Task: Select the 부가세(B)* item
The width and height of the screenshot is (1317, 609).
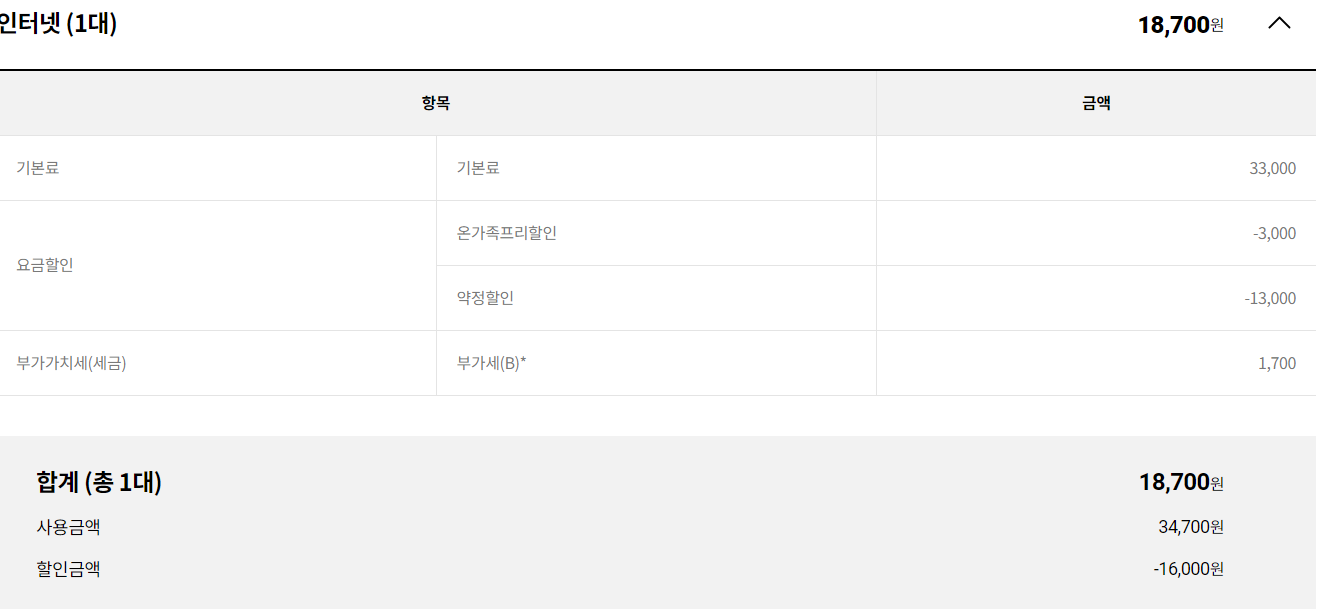Action: click(x=491, y=363)
